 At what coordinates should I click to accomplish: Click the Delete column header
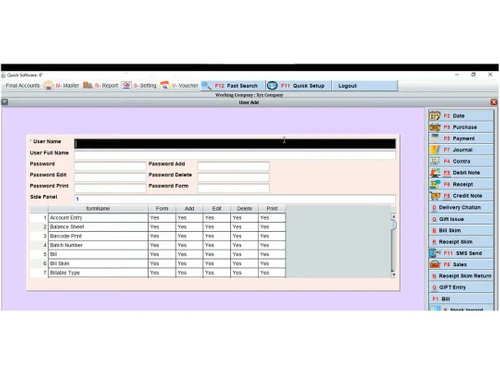pos(244,209)
